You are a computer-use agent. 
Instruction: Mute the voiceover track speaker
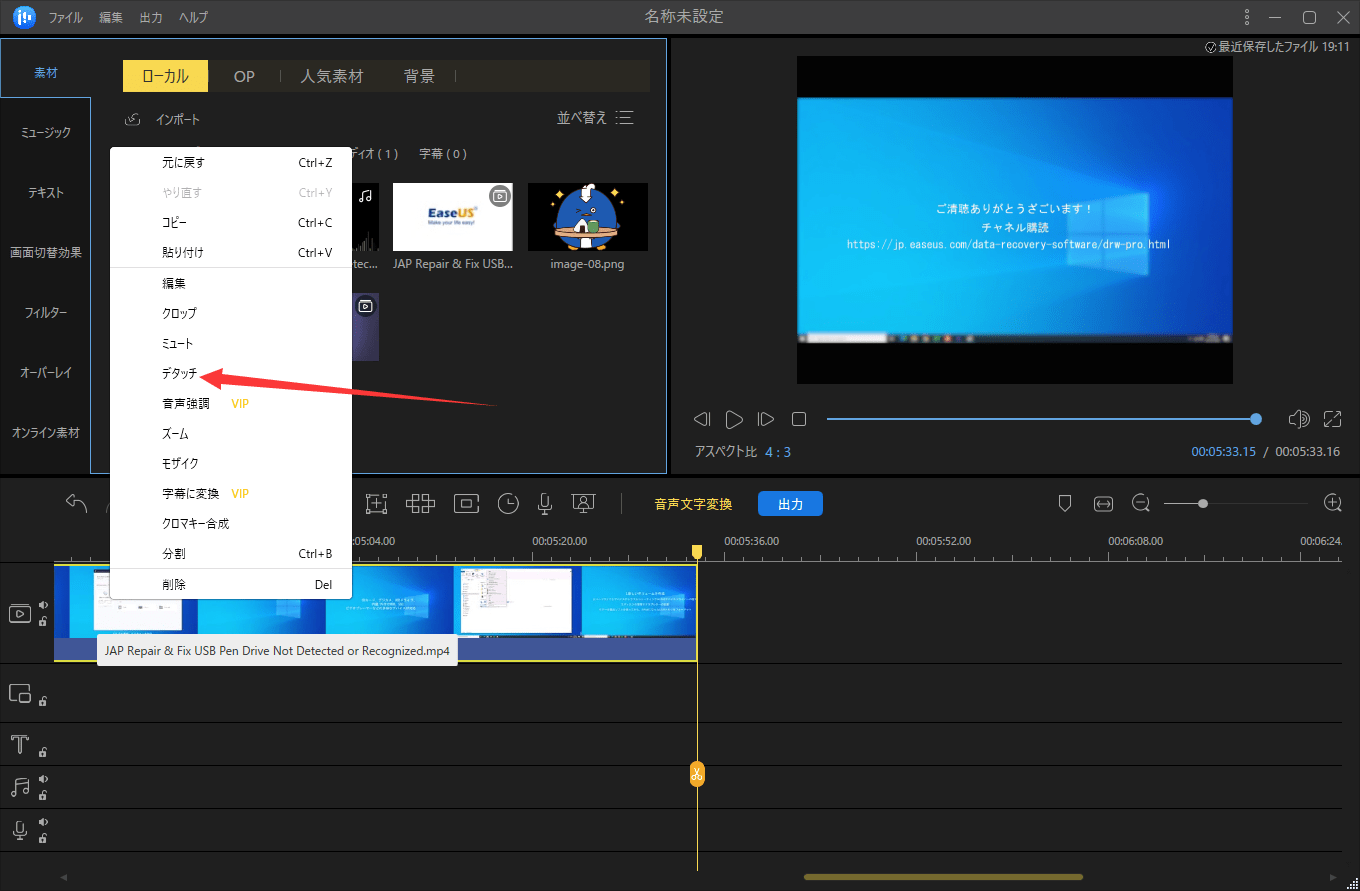pos(43,822)
